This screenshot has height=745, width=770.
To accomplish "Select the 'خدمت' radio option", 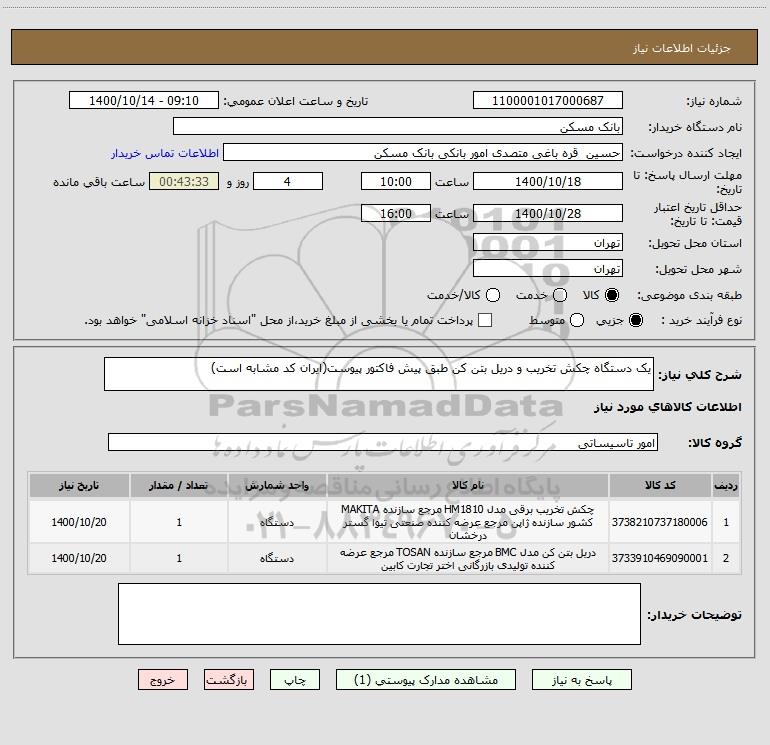I will pyautogui.click(x=559, y=295).
